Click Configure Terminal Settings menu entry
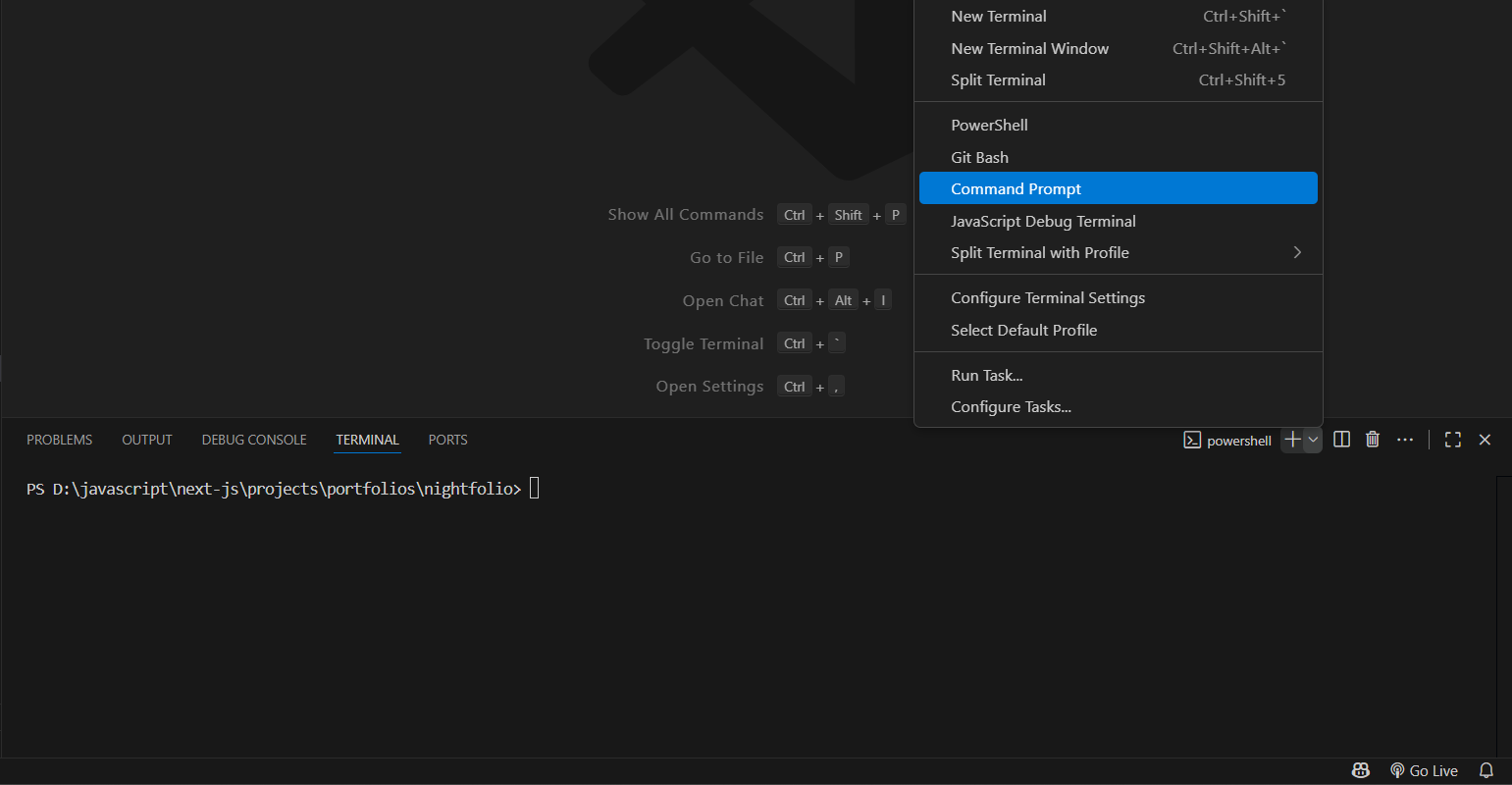Image resolution: width=1512 pixels, height=785 pixels. point(1047,297)
